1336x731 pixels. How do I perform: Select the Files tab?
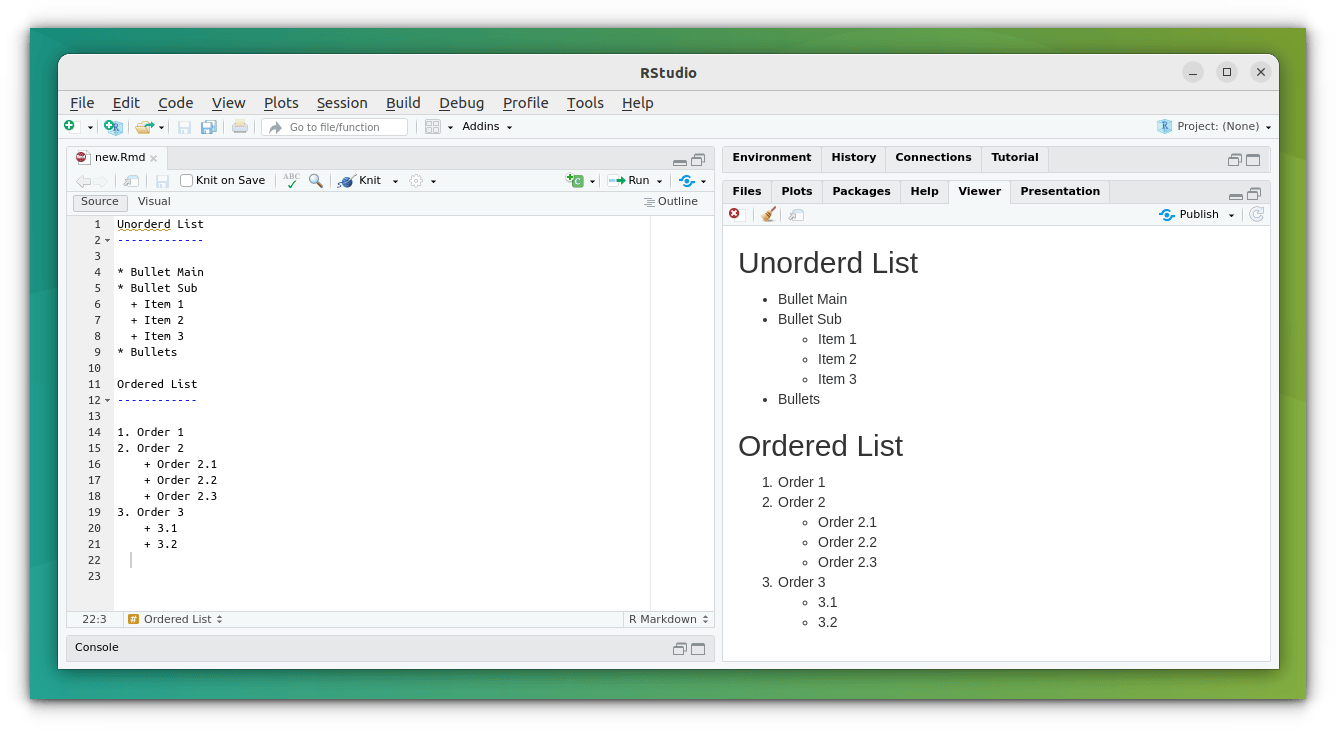[x=747, y=192]
